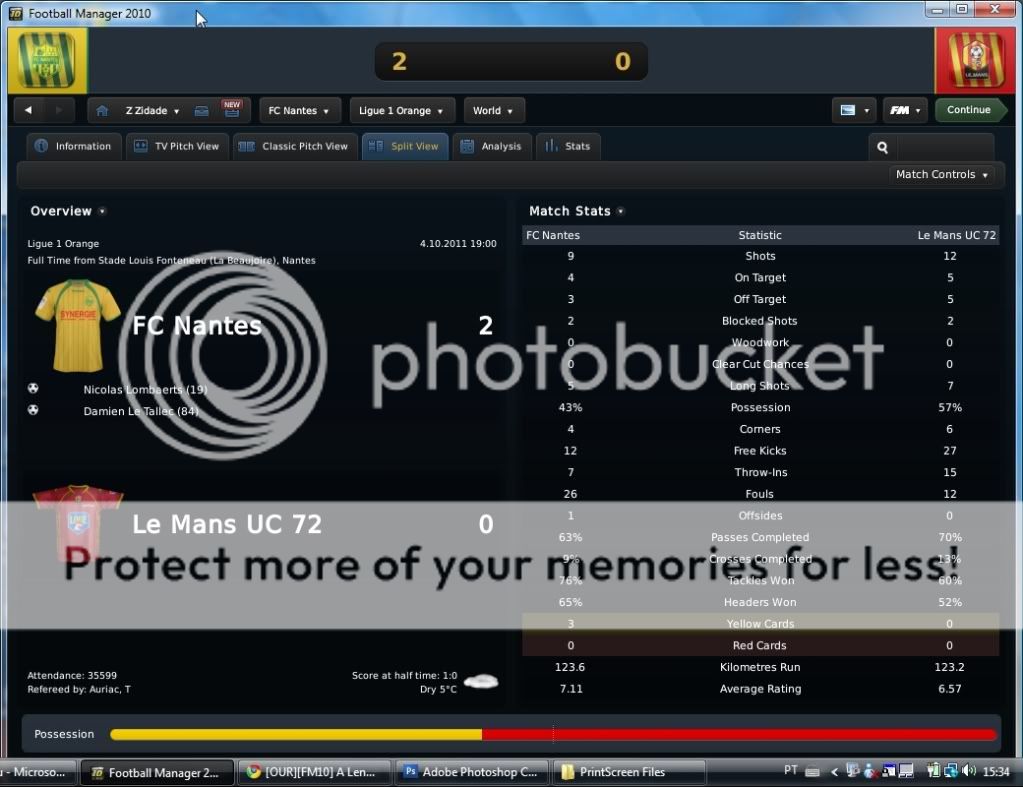The image size is (1023, 787).
Task: Expand the World menu
Action: (x=493, y=111)
